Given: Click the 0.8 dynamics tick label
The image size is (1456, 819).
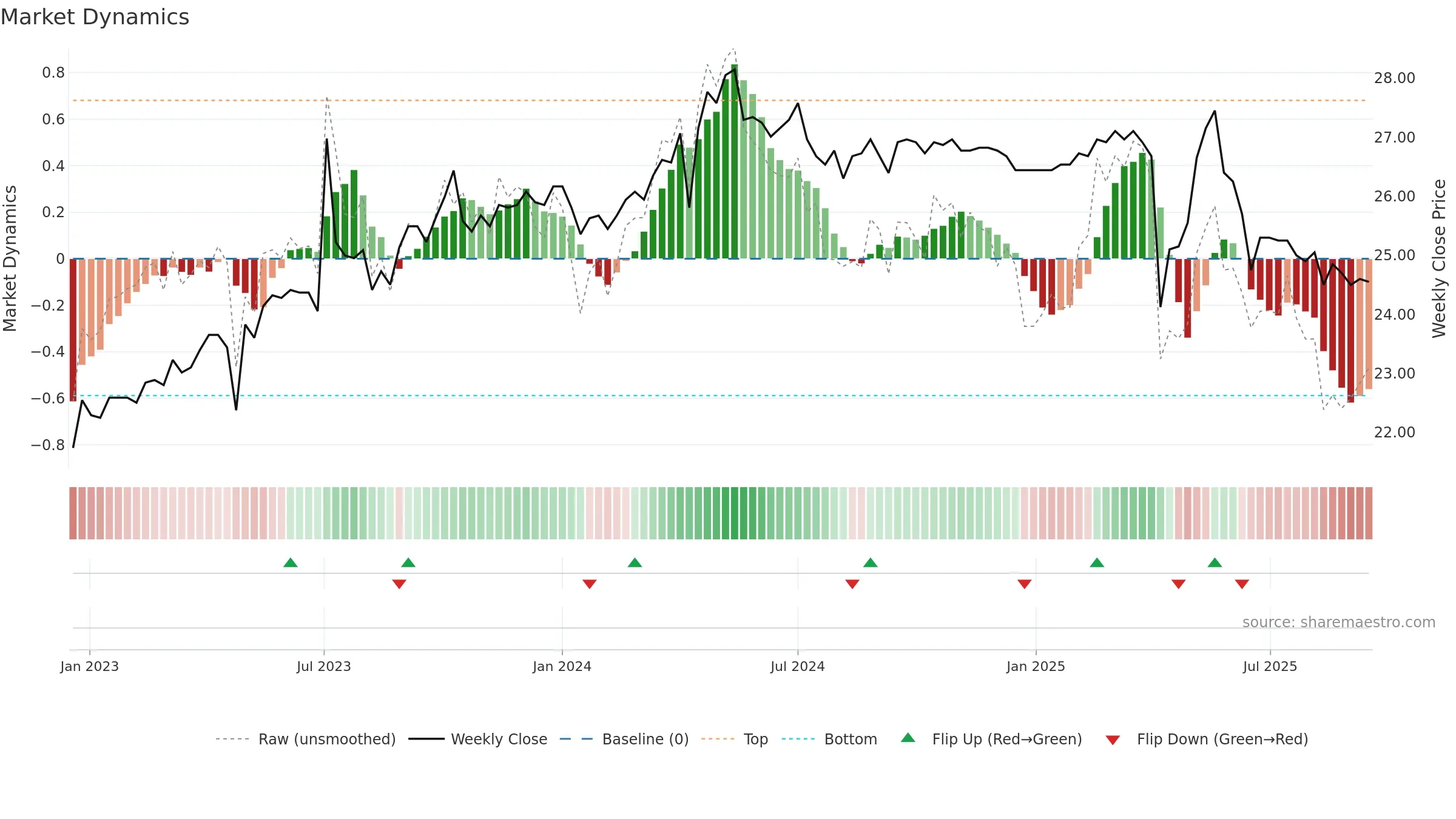Looking at the screenshot, I should 53,73.
